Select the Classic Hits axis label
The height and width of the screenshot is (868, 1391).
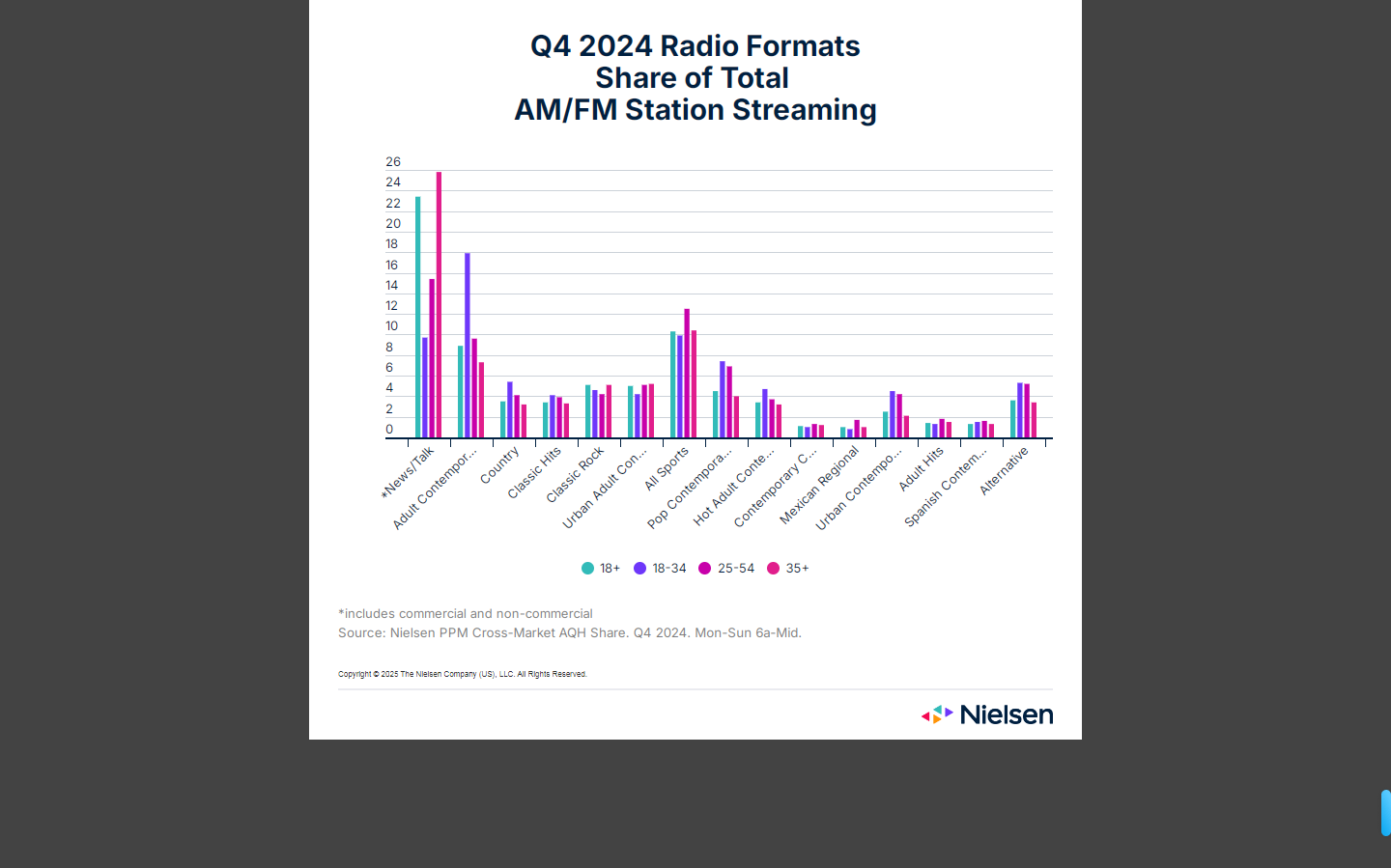[534, 473]
